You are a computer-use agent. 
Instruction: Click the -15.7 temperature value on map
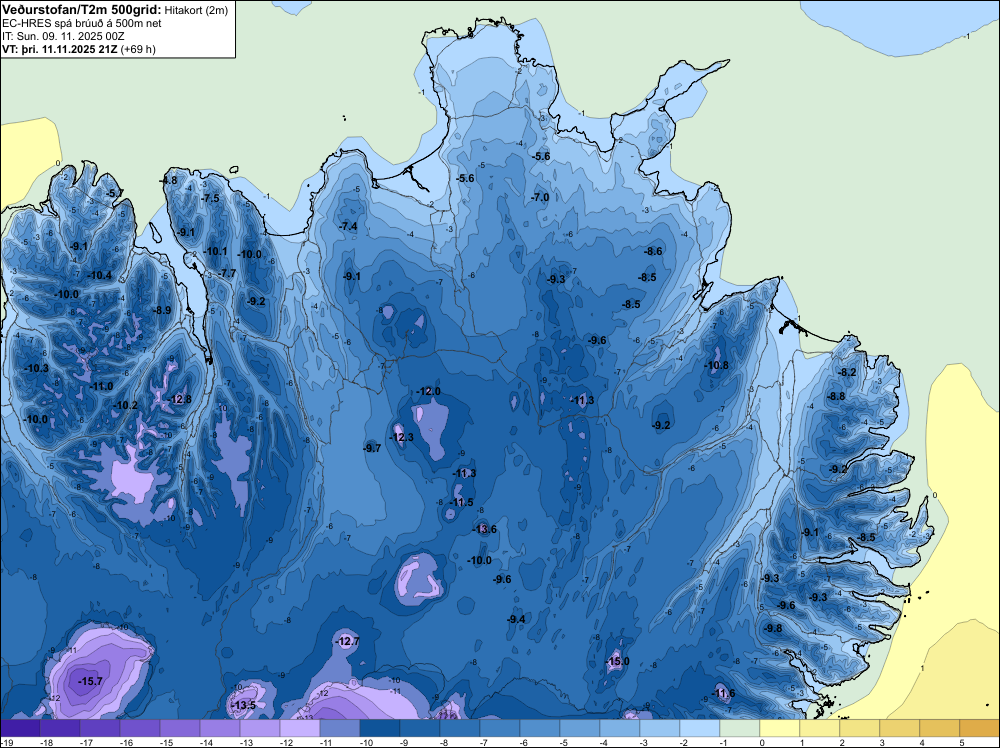coord(90,681)
